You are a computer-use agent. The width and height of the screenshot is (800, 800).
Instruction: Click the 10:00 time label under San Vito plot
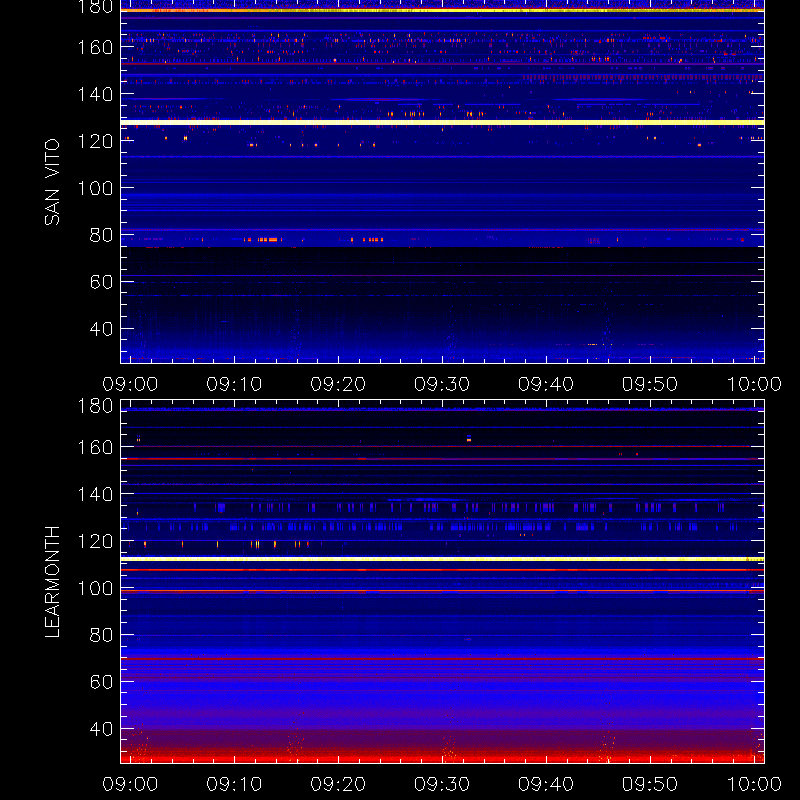754,384
